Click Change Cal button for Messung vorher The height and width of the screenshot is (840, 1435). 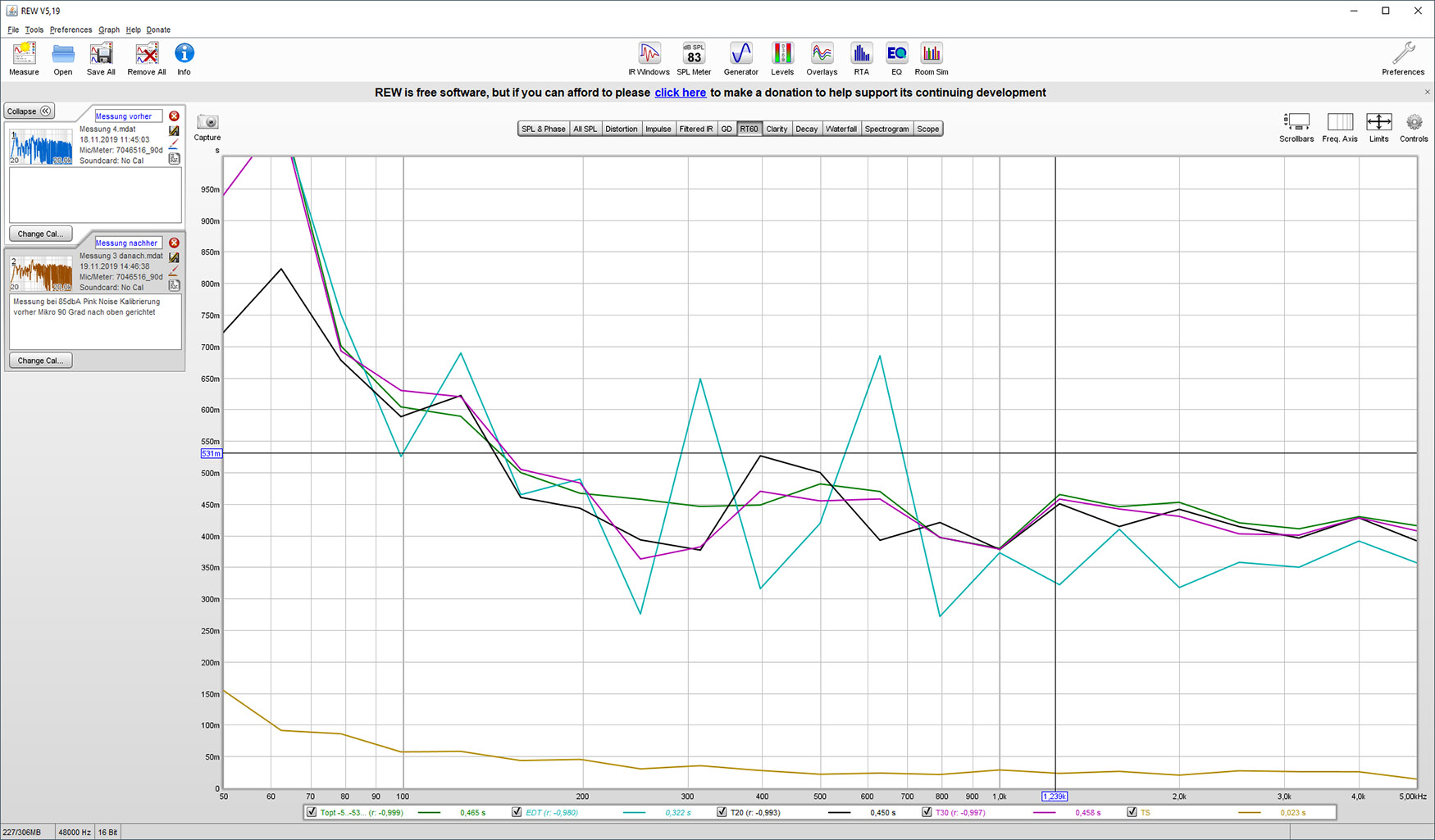pos(40,234)
